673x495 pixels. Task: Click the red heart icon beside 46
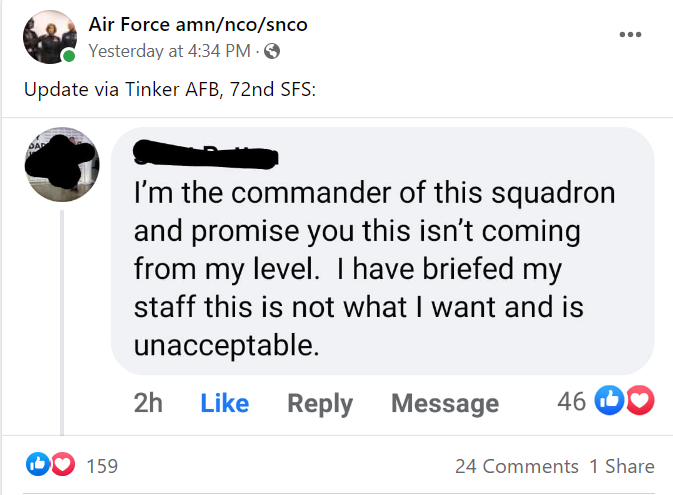(x=637, y=399)
